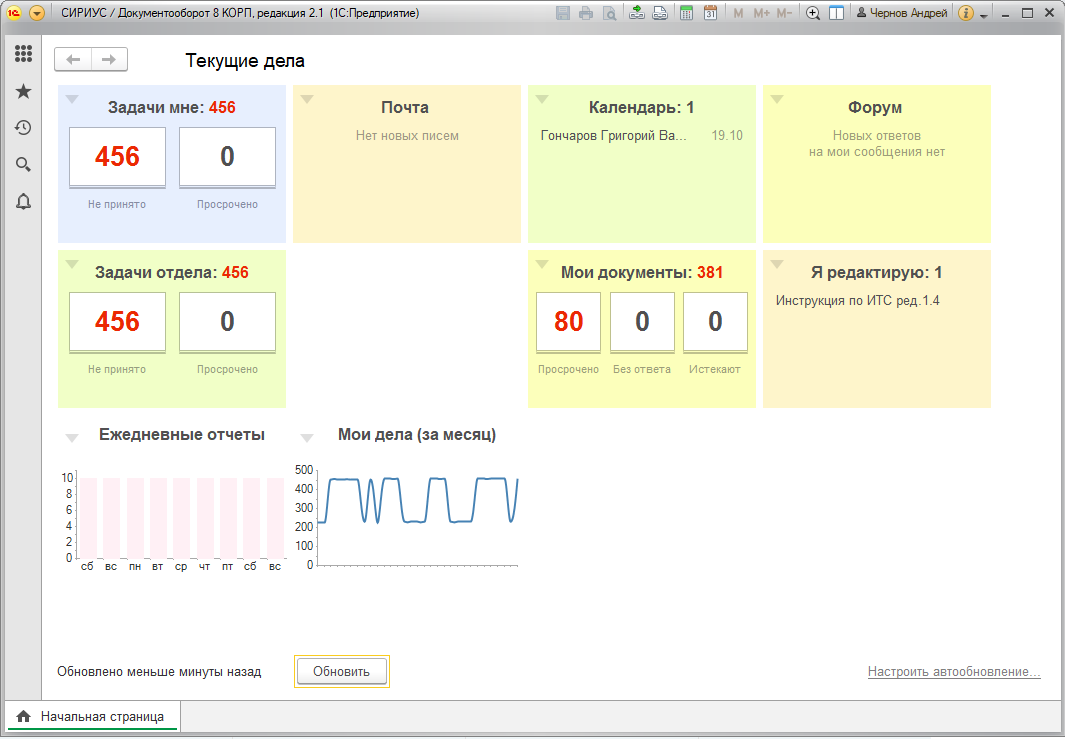Open the Мои документы widget triangle
The width and height of the screenshot is (1065, 739).
[x=542, y=264]
